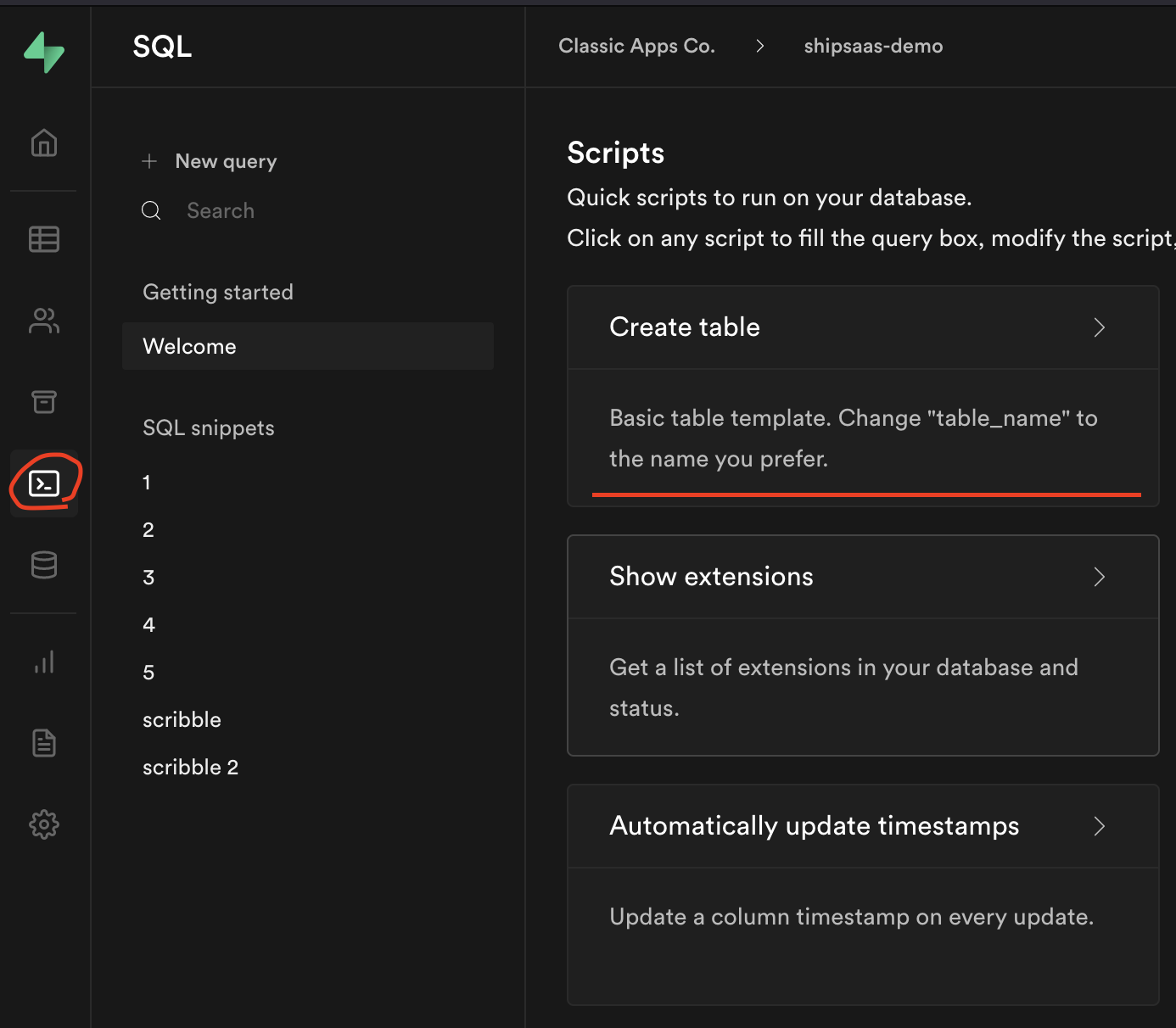Open the Authentication users icon

[x=44, y=321]
